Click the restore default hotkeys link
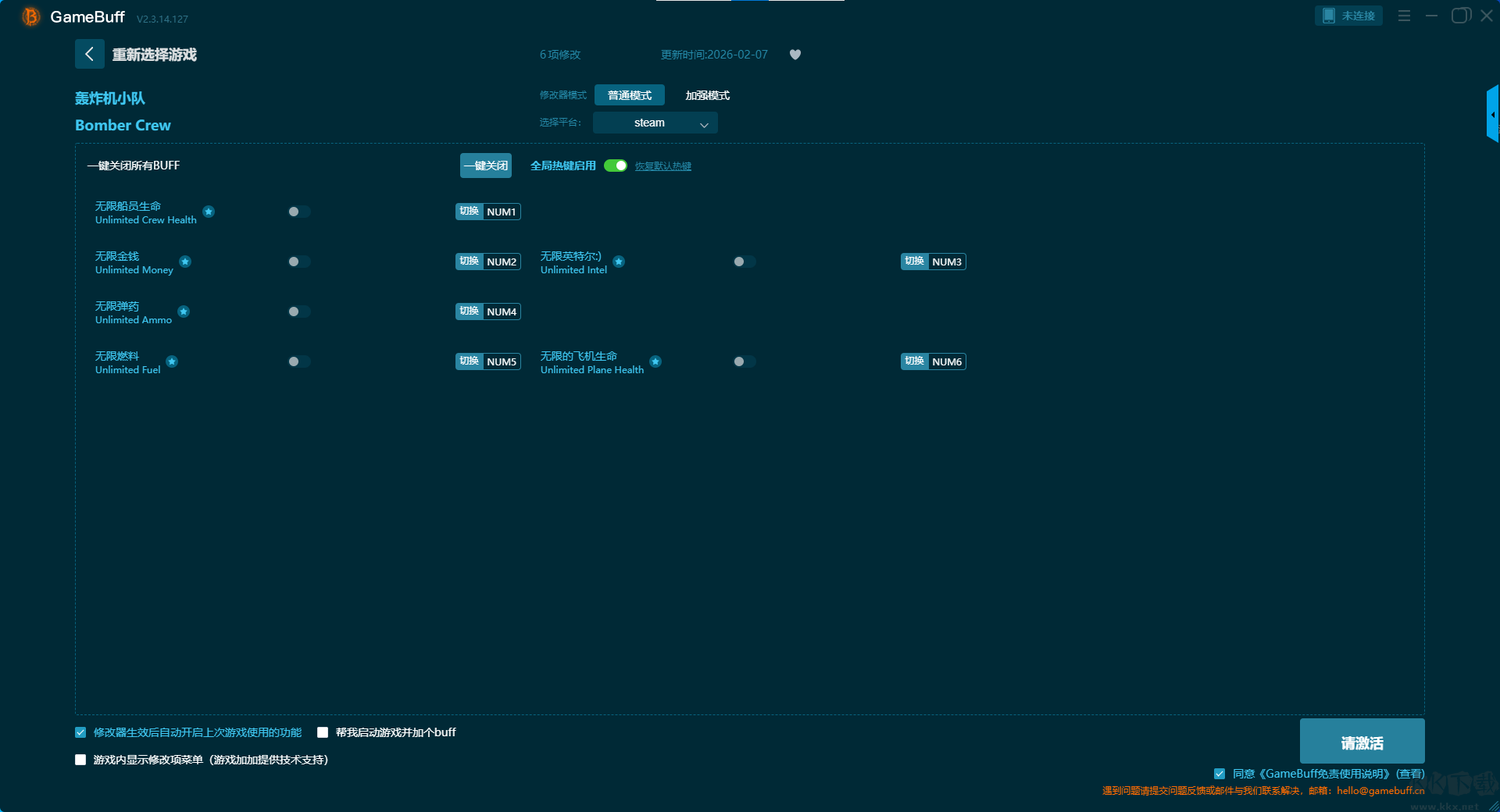Screen dimensions: 1500x812 (x=662, y=166)
